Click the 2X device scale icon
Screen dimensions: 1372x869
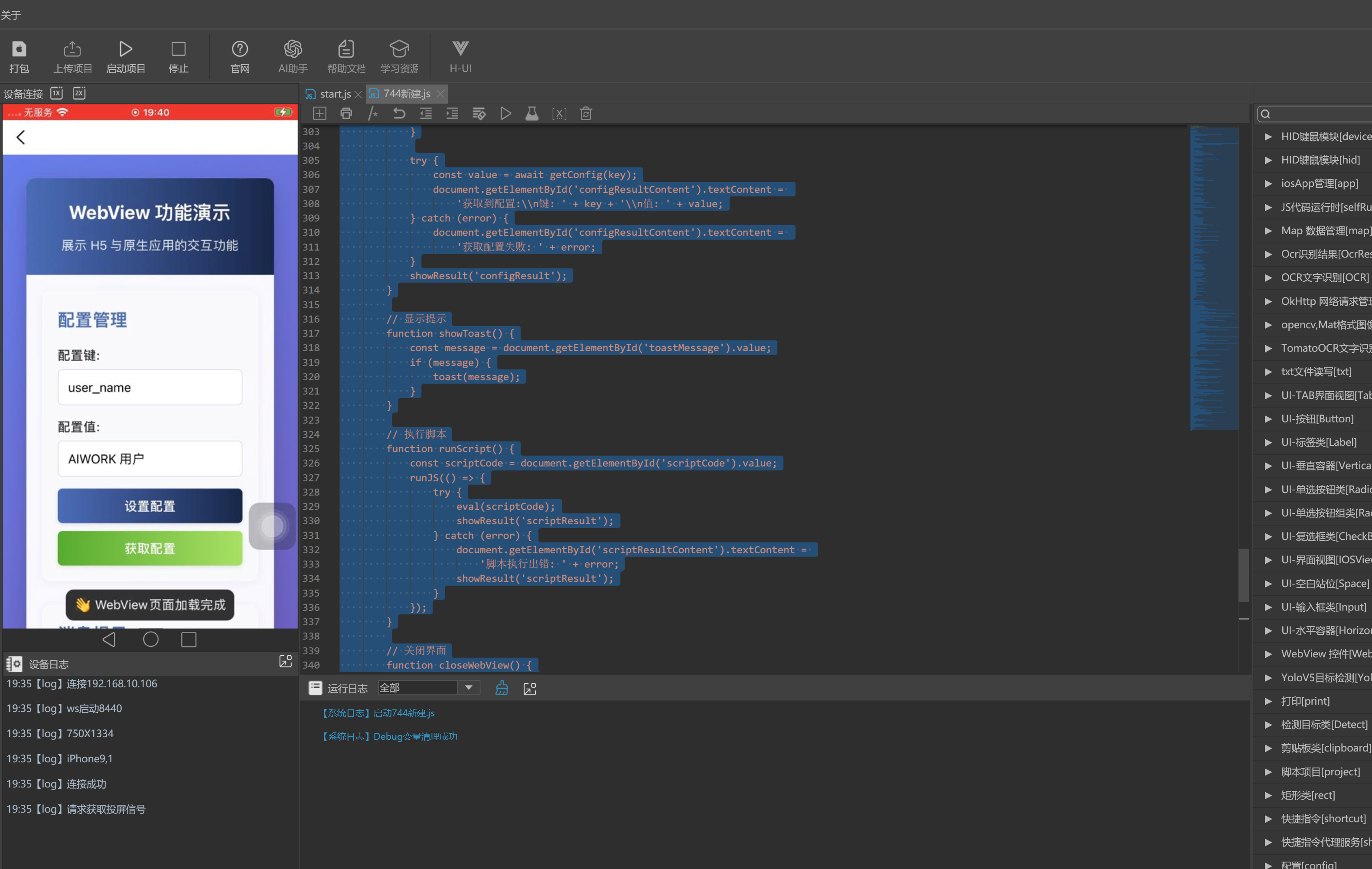click(79, 93)
